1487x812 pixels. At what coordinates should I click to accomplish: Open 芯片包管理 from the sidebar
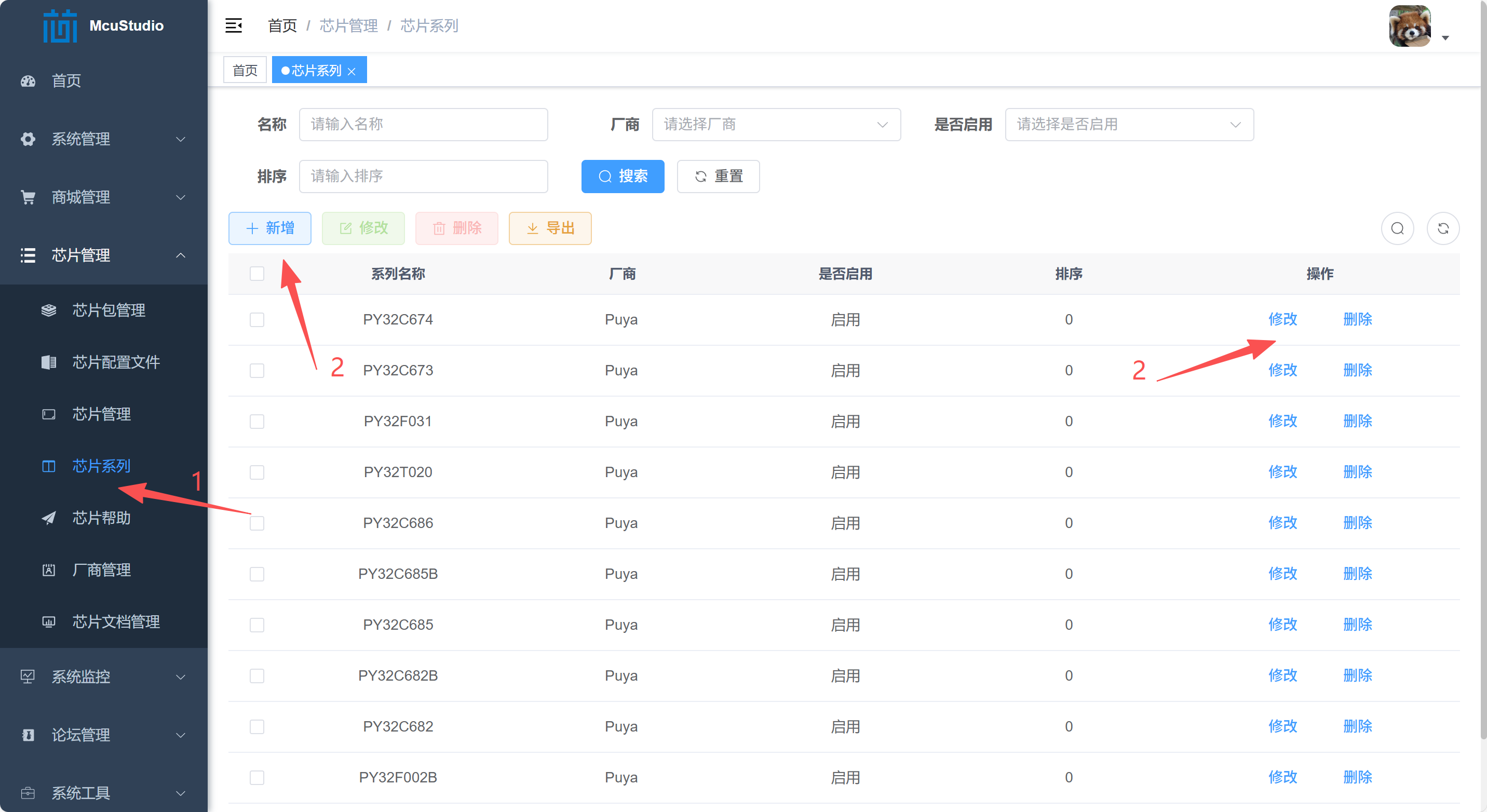(x=109, y=310)
